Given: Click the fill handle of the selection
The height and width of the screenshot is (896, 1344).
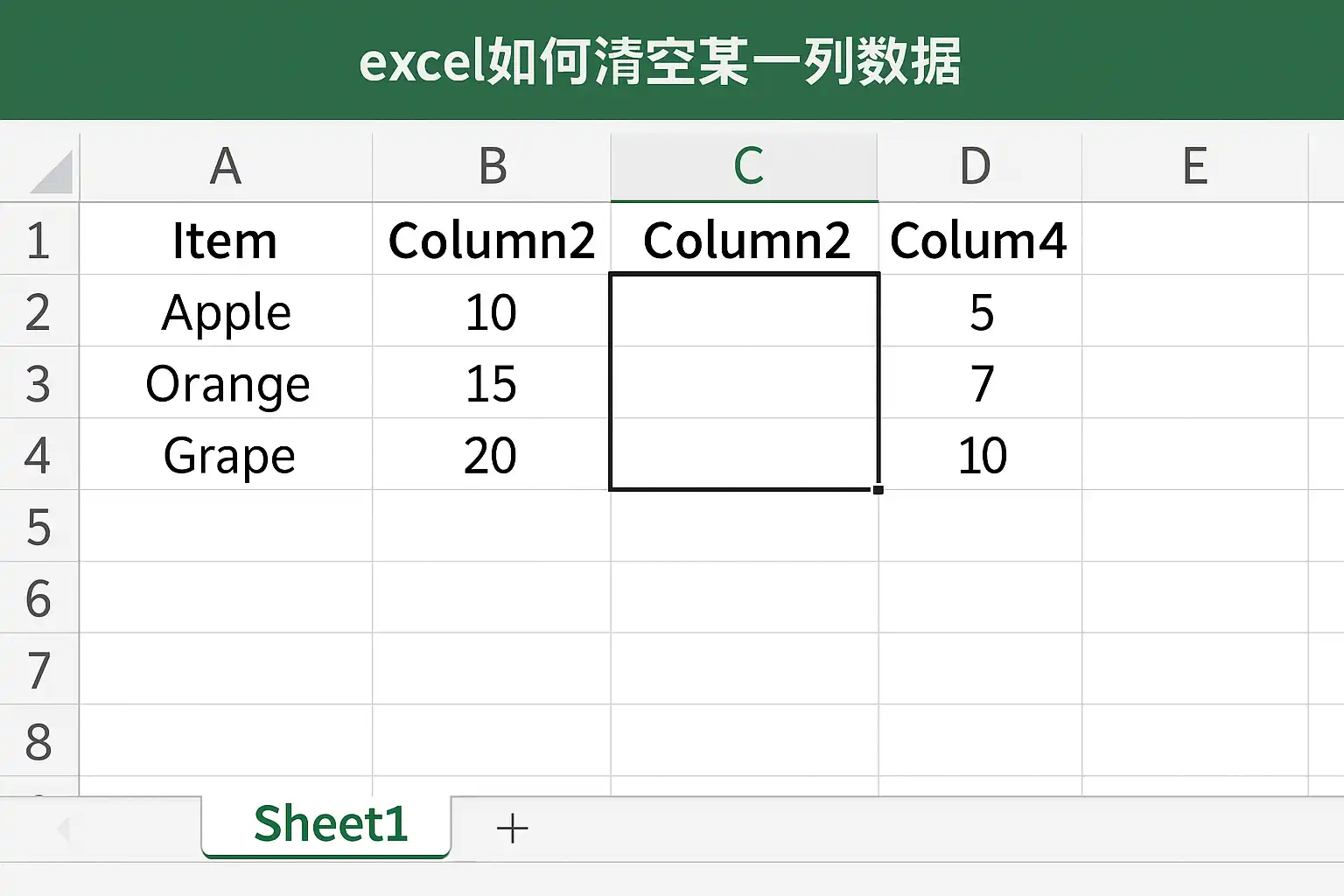Looking at the screenshot, I should pos(878,490).
